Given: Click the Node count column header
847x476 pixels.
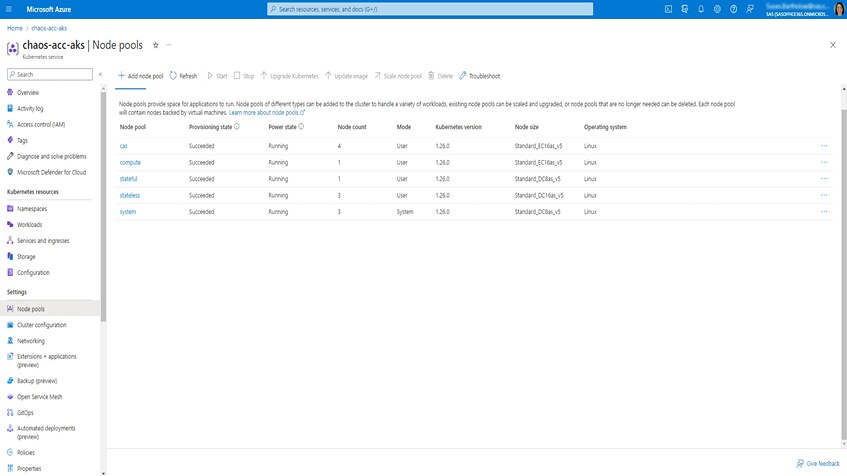Looking at the screenshot, I should coord(352,127).
